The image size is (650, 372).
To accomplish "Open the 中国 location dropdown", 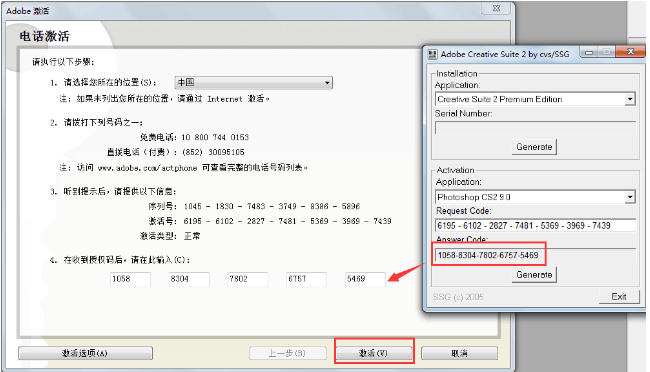I will [x=254, y=83].
